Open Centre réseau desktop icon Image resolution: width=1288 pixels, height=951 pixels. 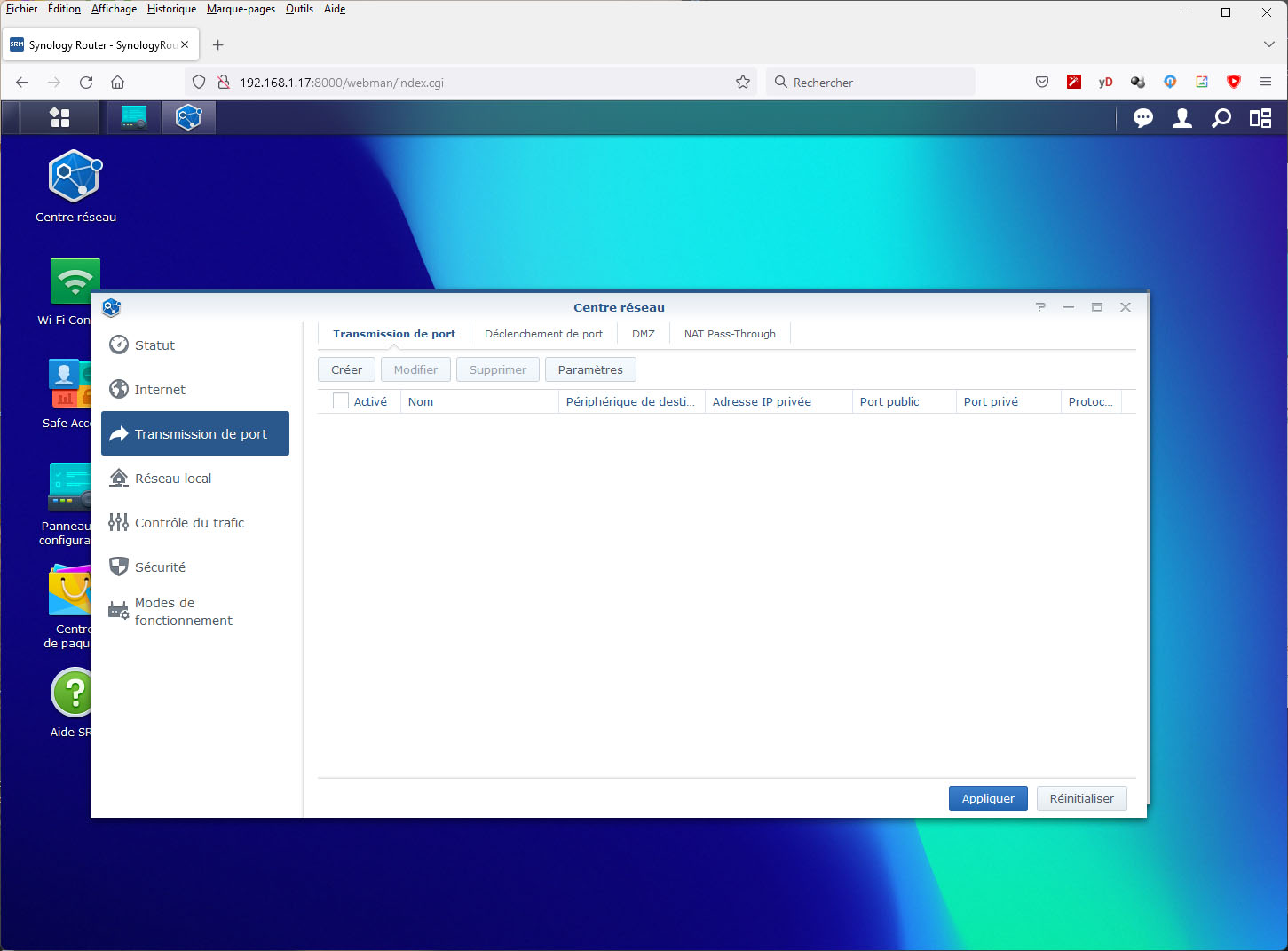75,178
